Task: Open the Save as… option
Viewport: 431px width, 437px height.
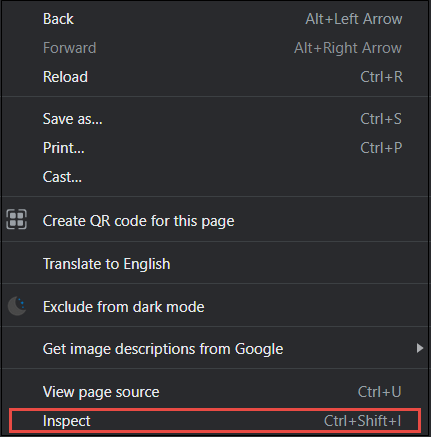Action: 215,119
